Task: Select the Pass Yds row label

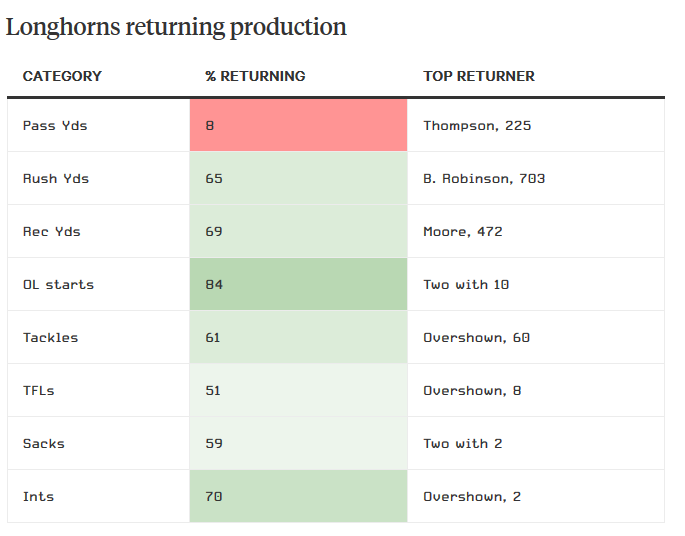Action: pyautogui.click(x=55, y=126)
